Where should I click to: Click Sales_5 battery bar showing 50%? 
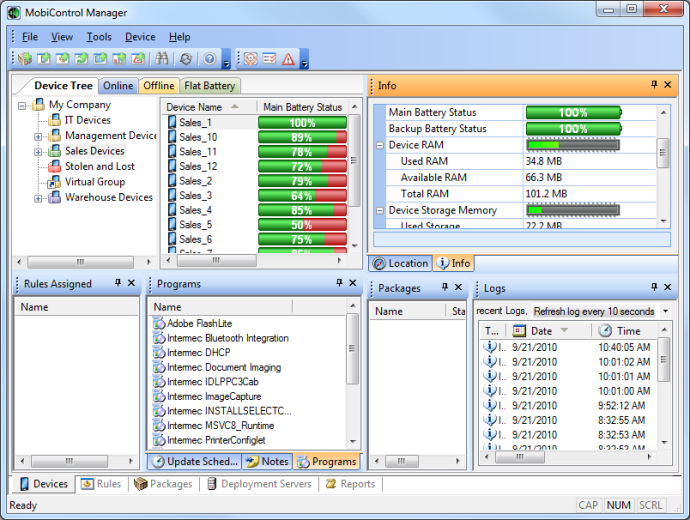[x=302, y=225]
